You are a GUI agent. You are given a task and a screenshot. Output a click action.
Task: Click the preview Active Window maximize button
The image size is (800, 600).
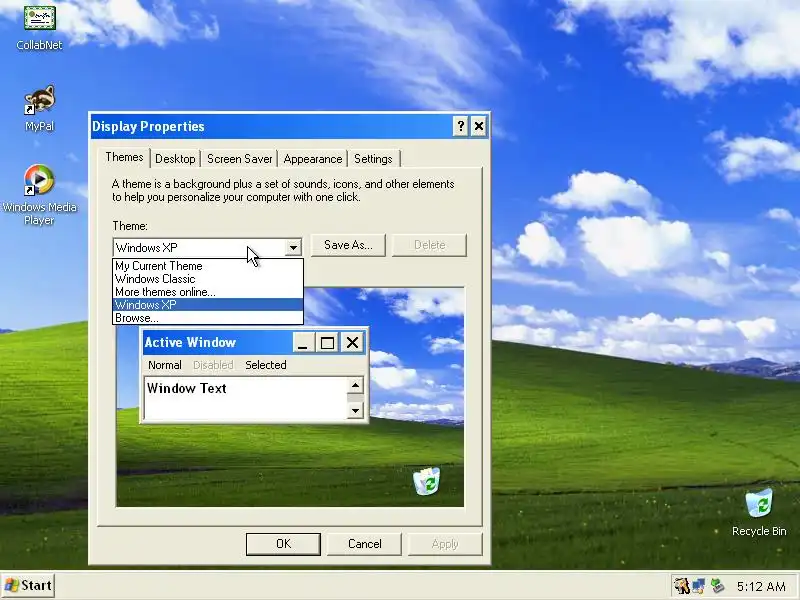(x=327, y=342)
